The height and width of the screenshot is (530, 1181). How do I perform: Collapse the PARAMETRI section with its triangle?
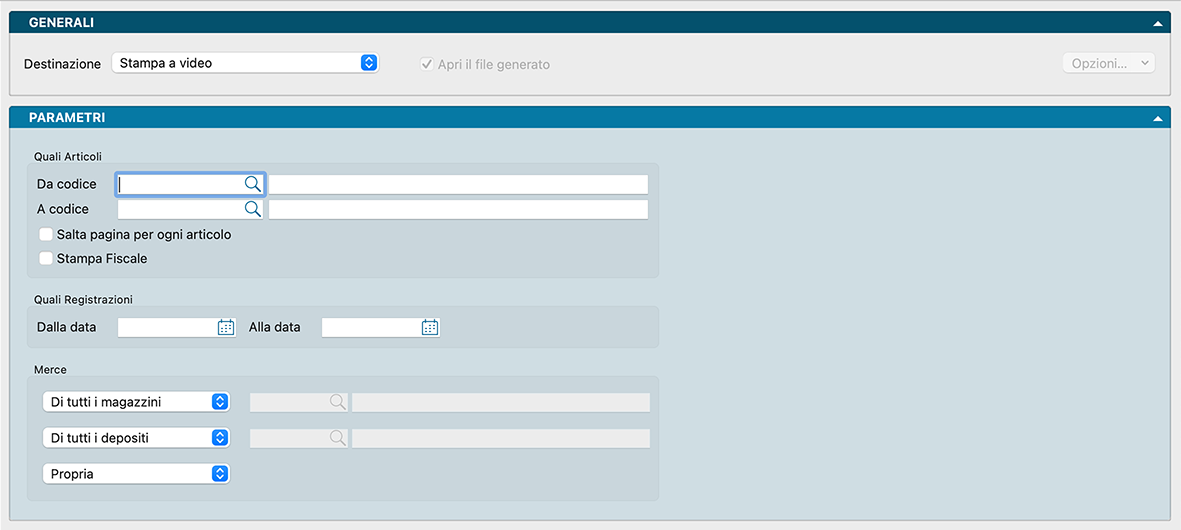pos(1157,118)
